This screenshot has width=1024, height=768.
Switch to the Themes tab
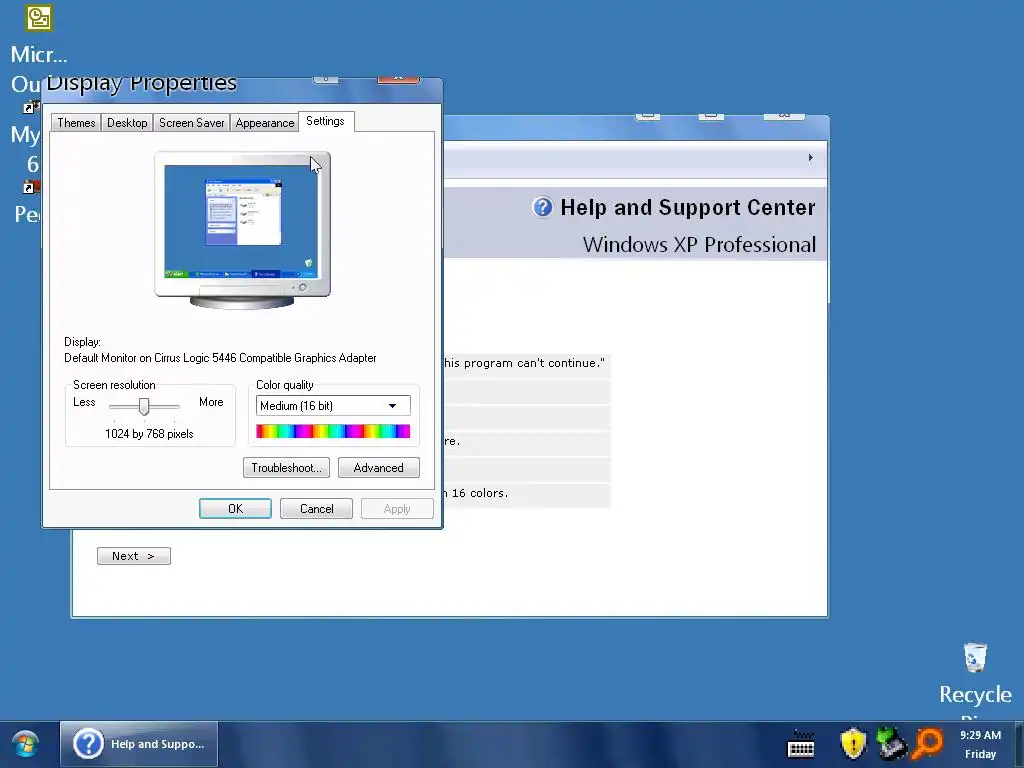[76, 123]
